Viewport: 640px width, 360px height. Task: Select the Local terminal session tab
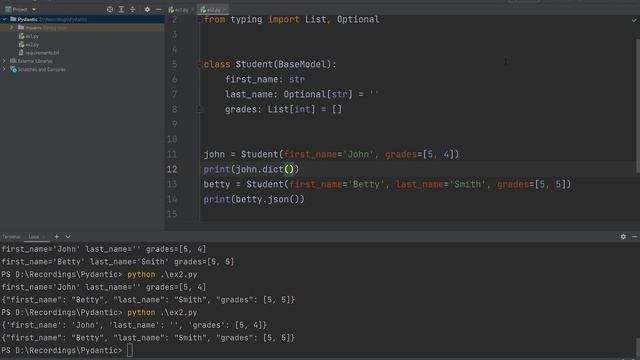point(34,237)
